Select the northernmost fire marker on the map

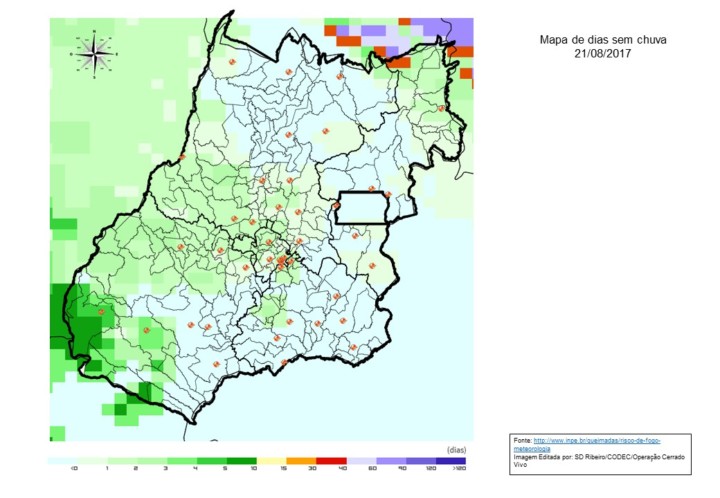pyautogui.click(x=233, y=62)
